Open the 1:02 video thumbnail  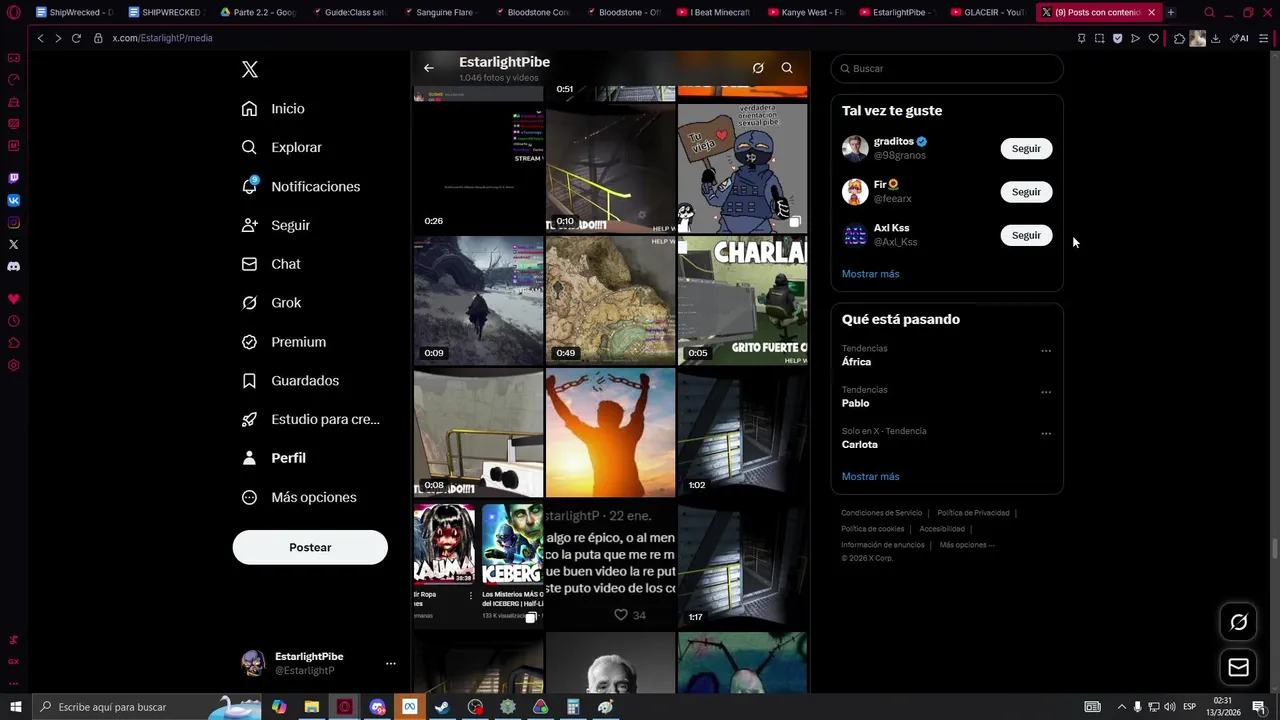click(x=742, y=433)
